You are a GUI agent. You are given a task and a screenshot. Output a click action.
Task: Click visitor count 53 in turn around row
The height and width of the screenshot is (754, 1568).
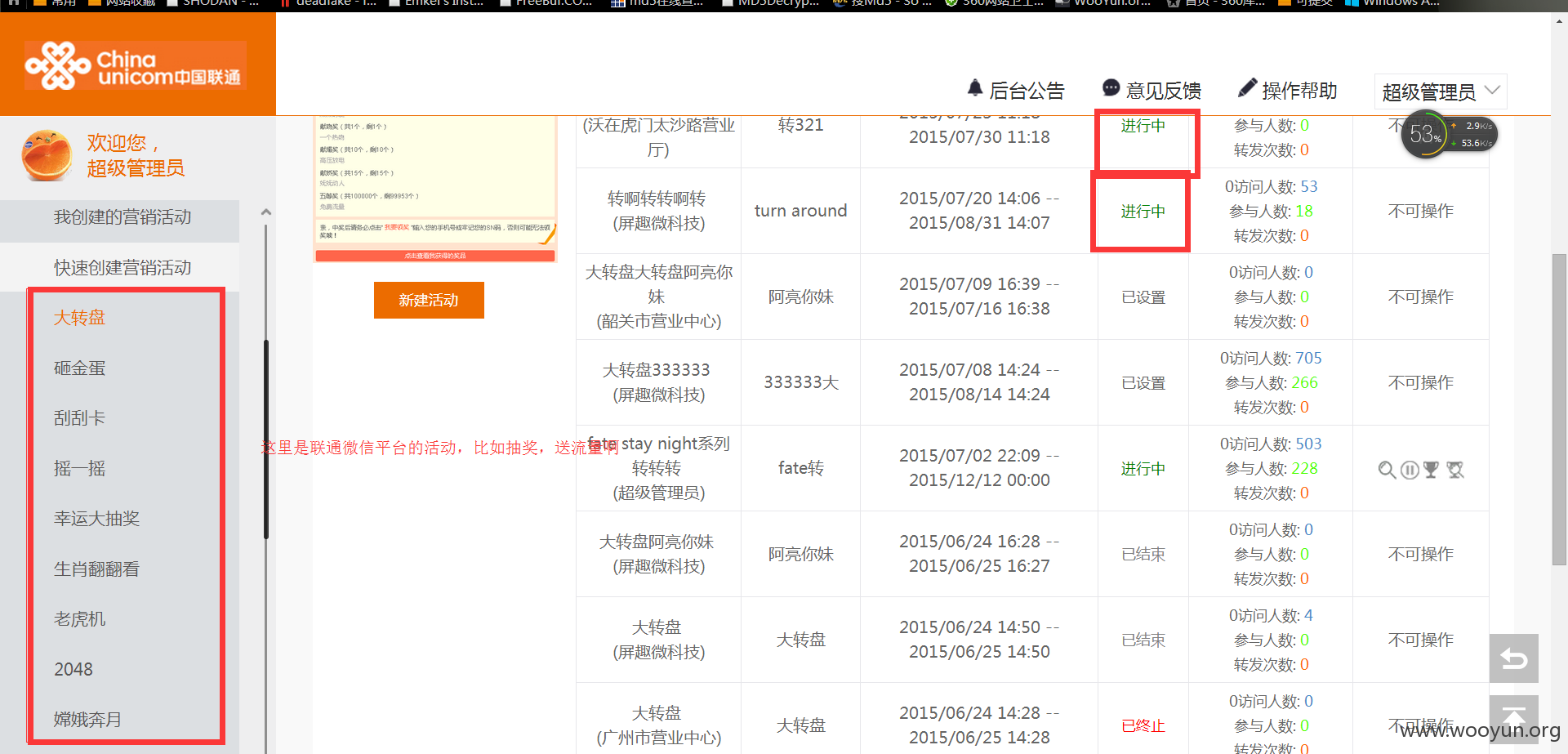click(x=1309, y=187)
